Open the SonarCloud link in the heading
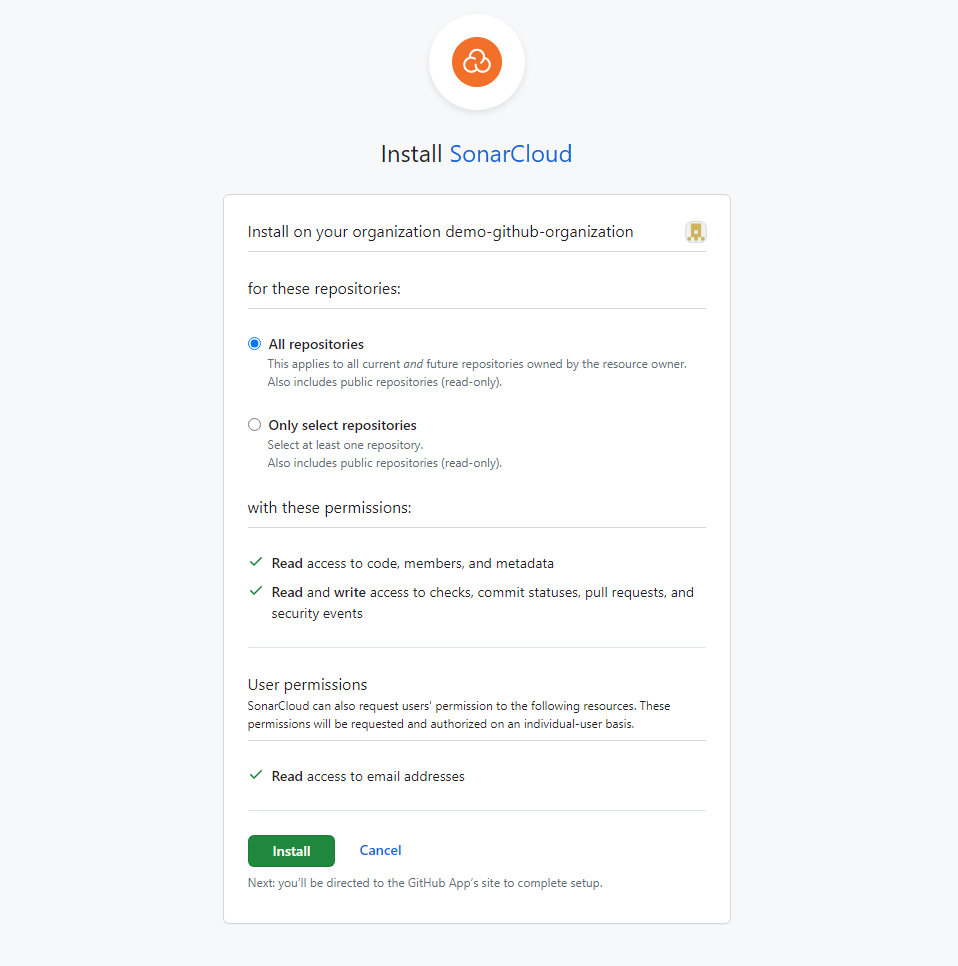 coord(510,154)
